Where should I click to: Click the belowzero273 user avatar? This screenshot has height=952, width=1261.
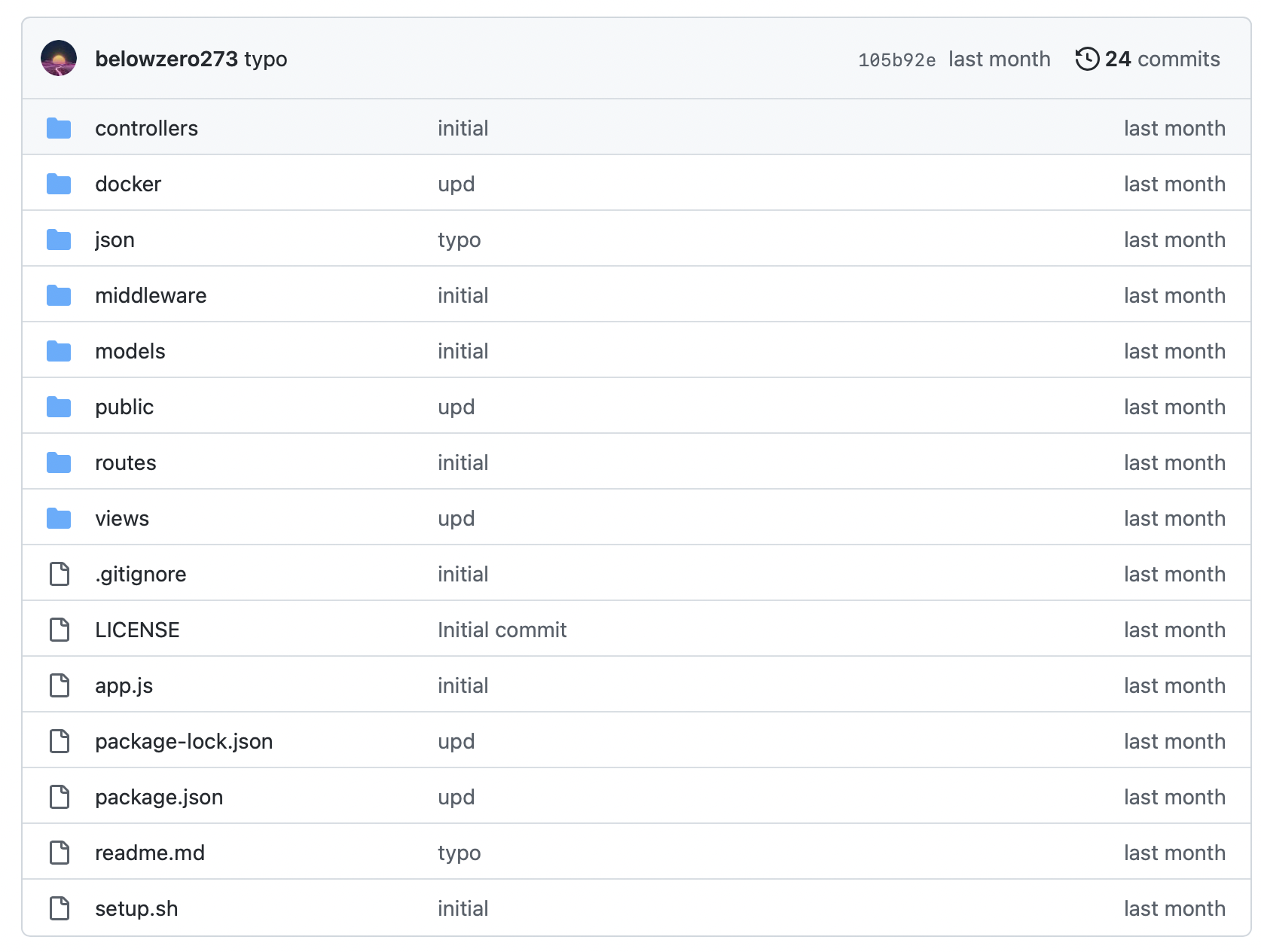(59, 59)
